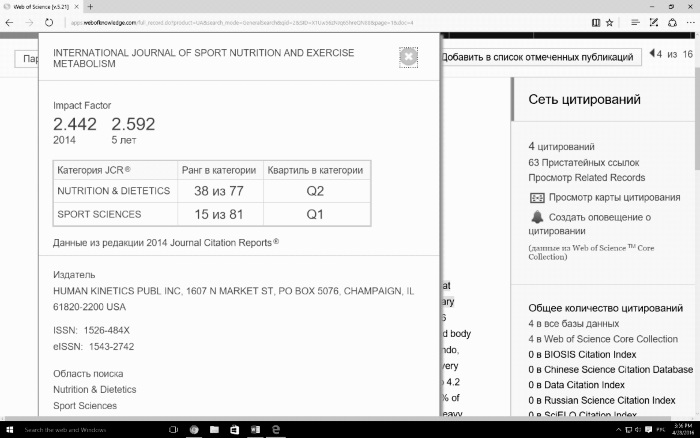Click 'Sport Sciences' under Область поиска

click(85, 405)
